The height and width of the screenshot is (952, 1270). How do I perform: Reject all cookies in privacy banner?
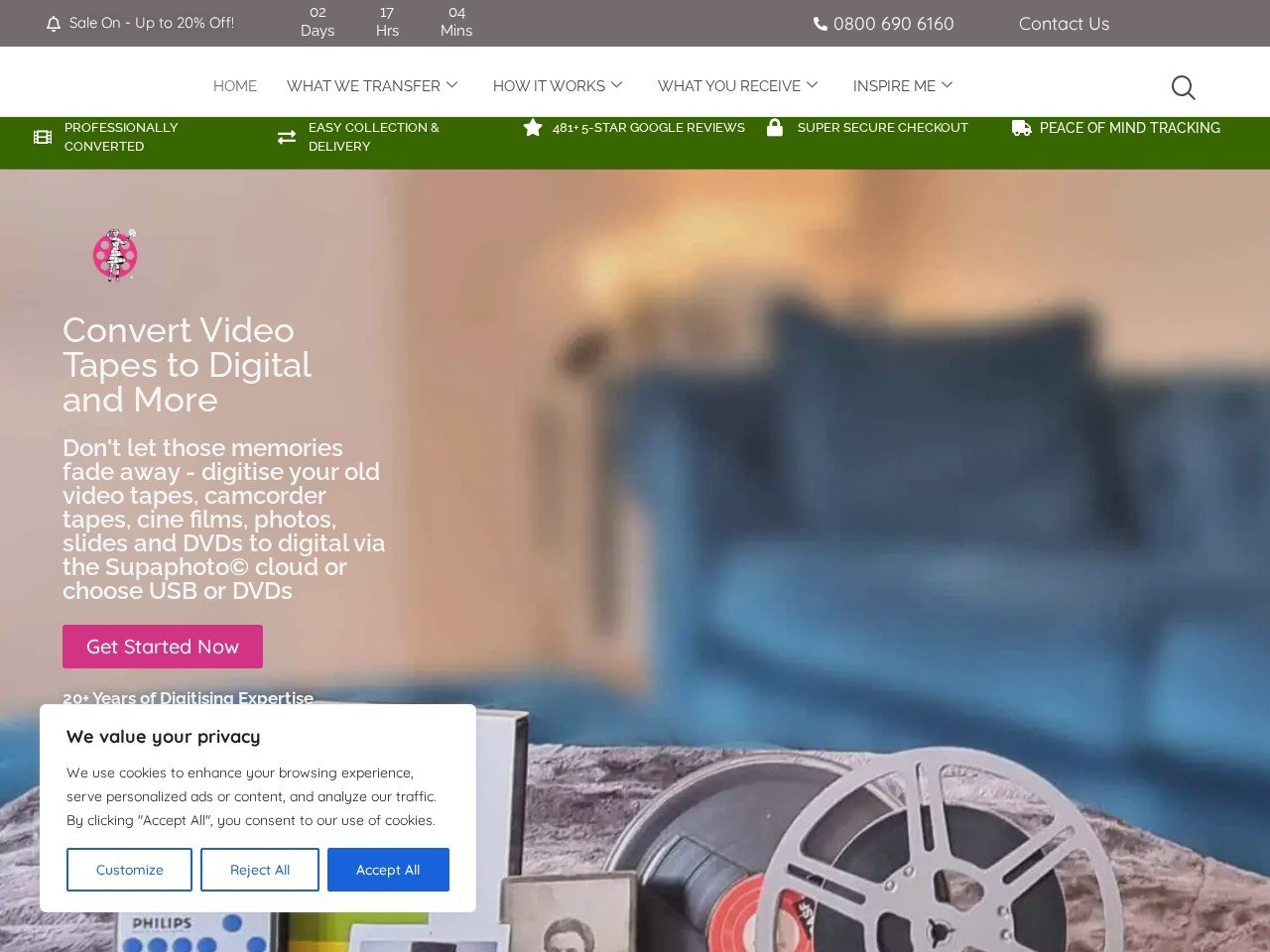(260, 870)
